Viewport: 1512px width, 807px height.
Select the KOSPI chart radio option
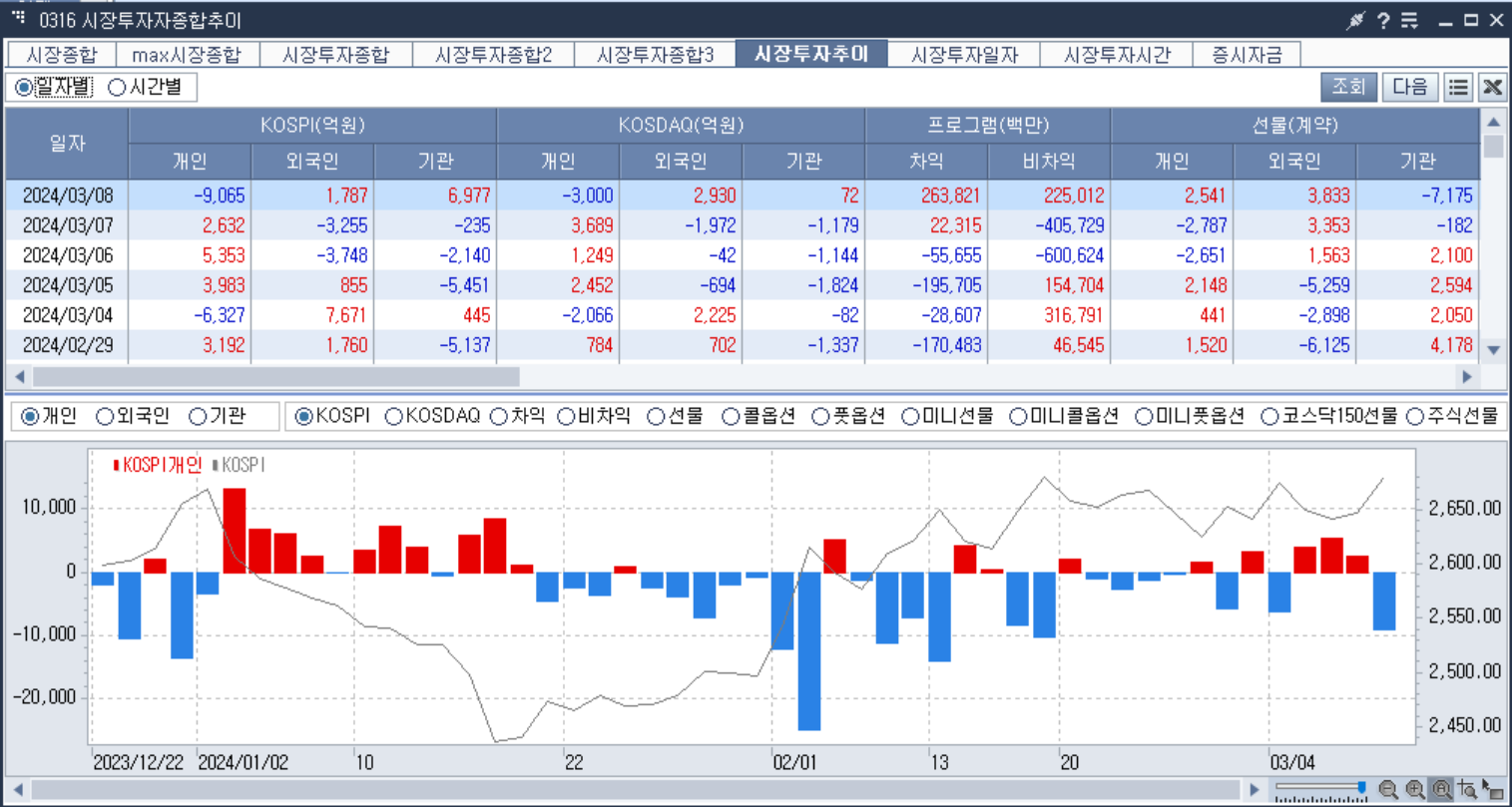[303, 417]
